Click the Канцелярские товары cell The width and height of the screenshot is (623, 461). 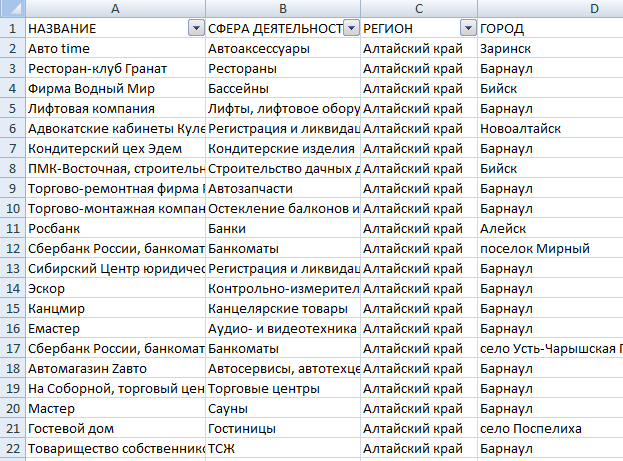click(282, 308)
